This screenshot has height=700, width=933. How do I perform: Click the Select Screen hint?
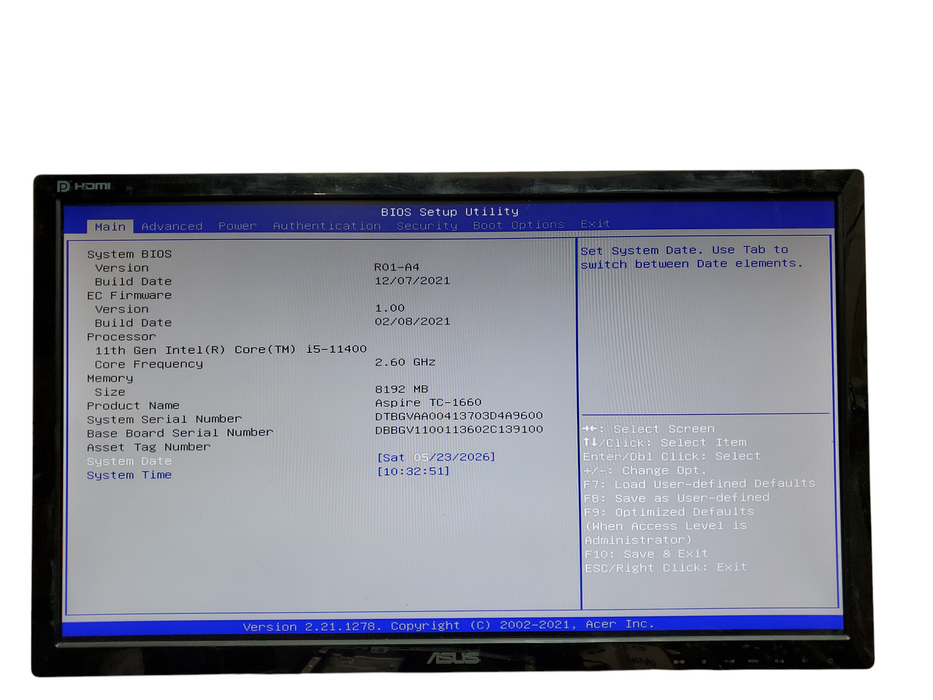point(649,429)
